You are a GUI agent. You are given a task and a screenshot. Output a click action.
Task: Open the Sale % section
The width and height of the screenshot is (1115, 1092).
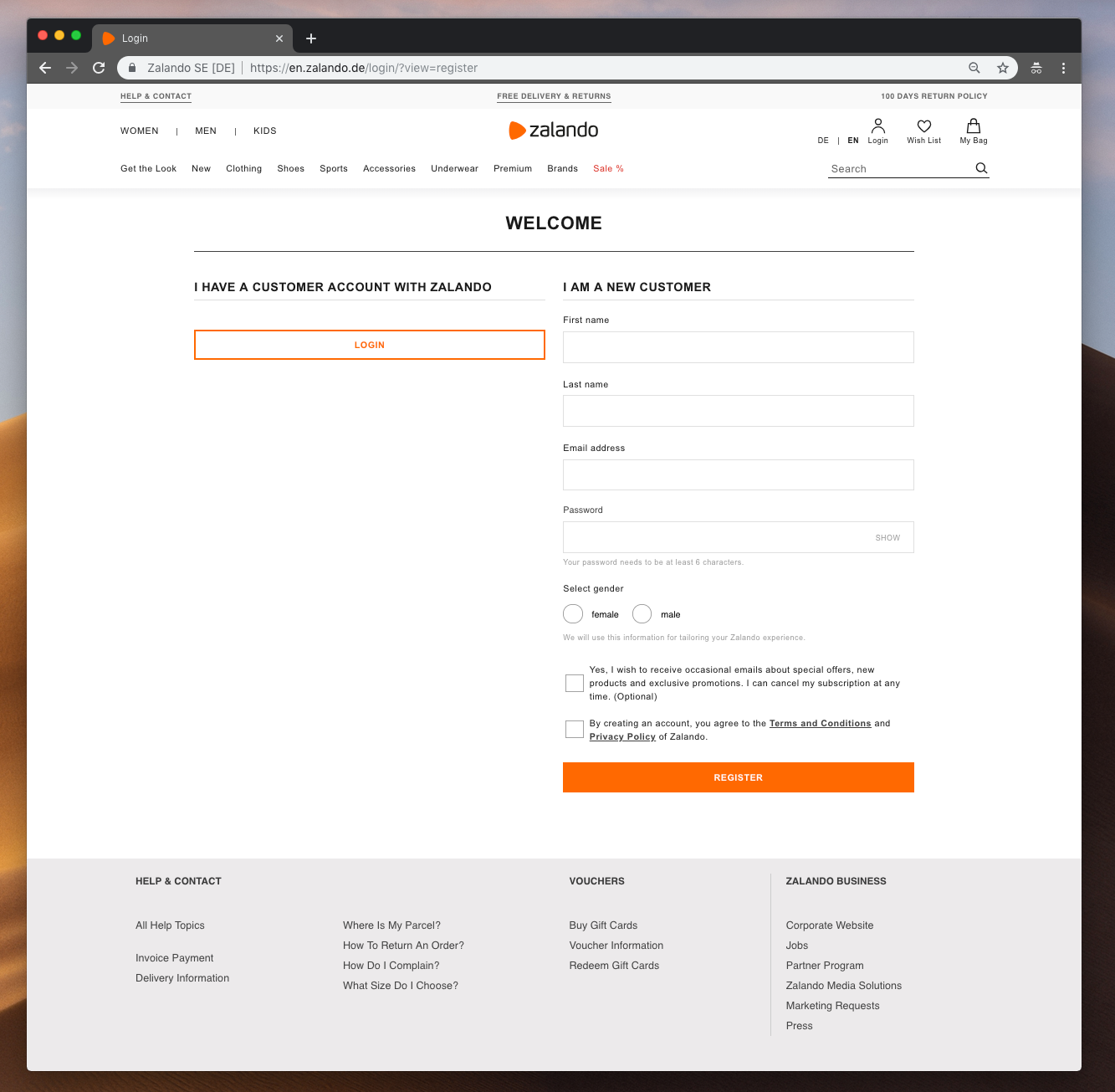point(608,168)
